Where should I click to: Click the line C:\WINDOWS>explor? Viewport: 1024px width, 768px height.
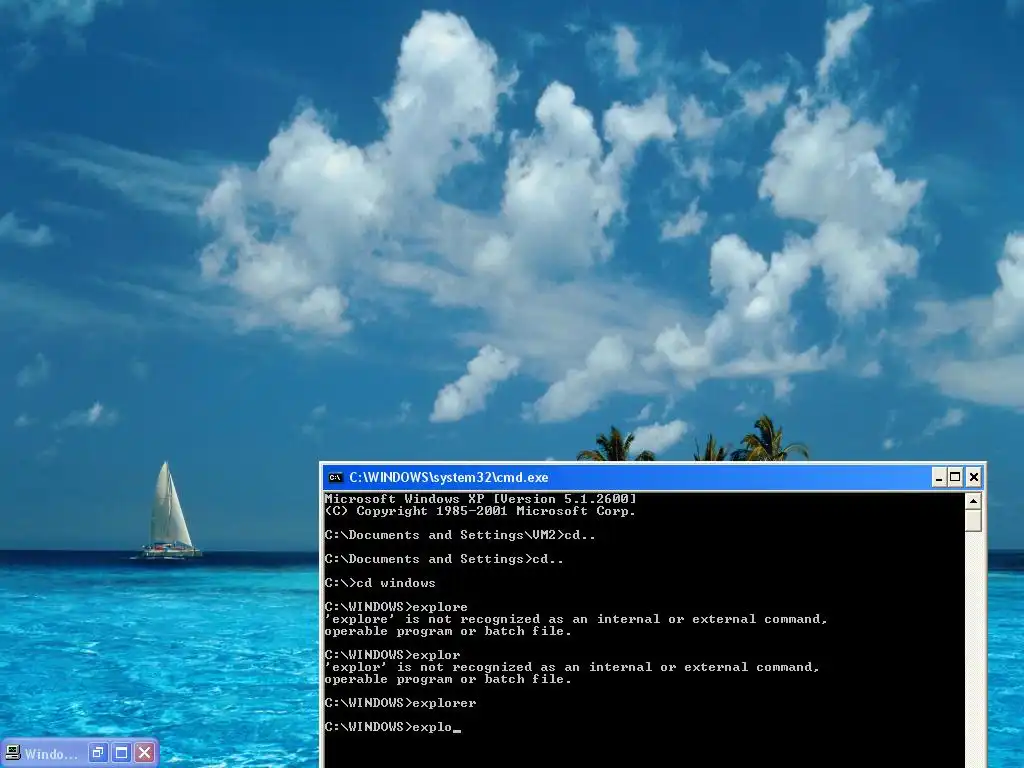pos(392,654)
